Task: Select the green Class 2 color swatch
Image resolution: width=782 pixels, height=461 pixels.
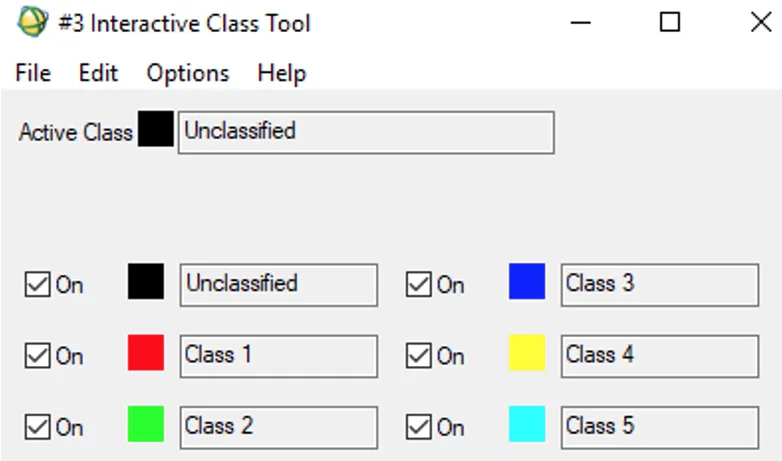Action: (x=146, y=424)
